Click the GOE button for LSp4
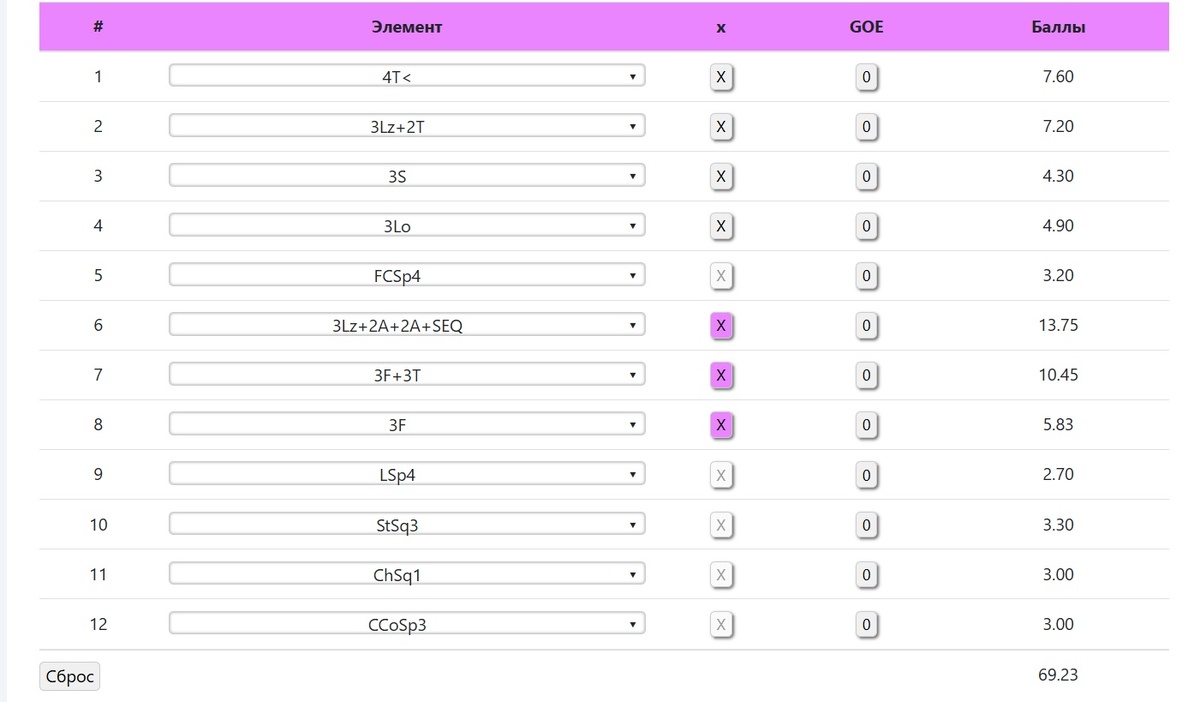The image size is (1200, 702). pyautogui.click(x=867, y=475)
